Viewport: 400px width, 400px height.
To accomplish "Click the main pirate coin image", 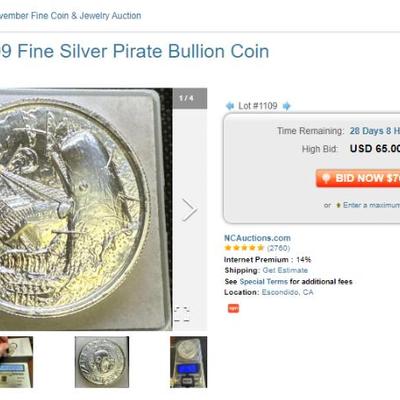I will pos(86,209).
